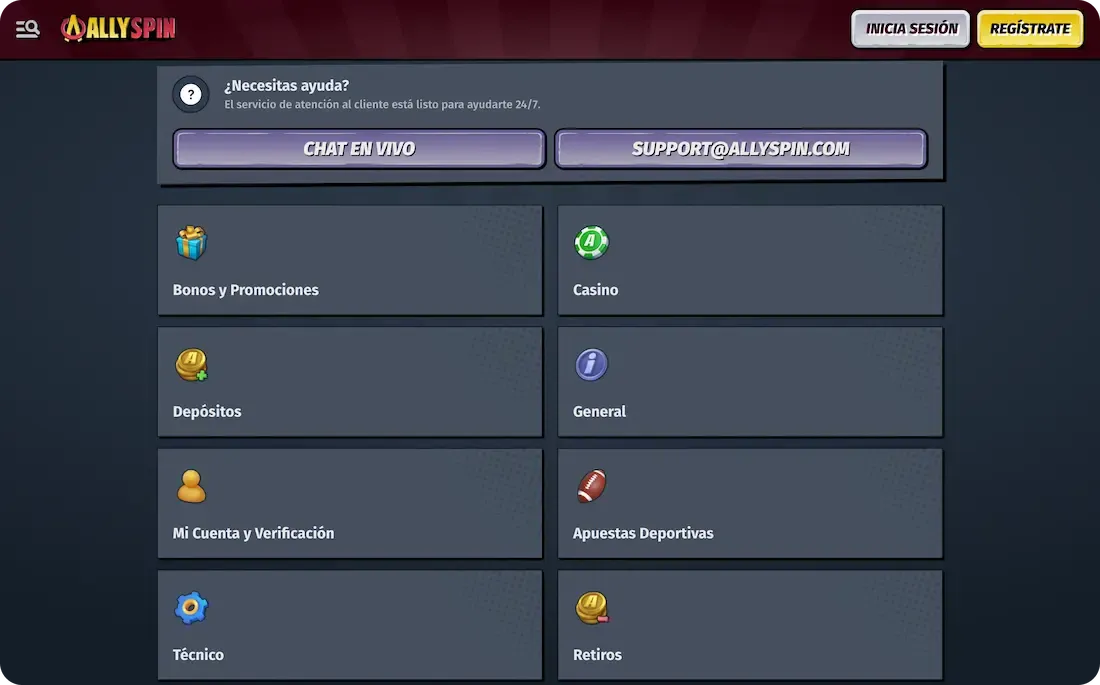Image resolution: width=1100 pixels, height=685 pixels.
Task: Click the person icon for Mi Cuenta
Action: [191, 487]
